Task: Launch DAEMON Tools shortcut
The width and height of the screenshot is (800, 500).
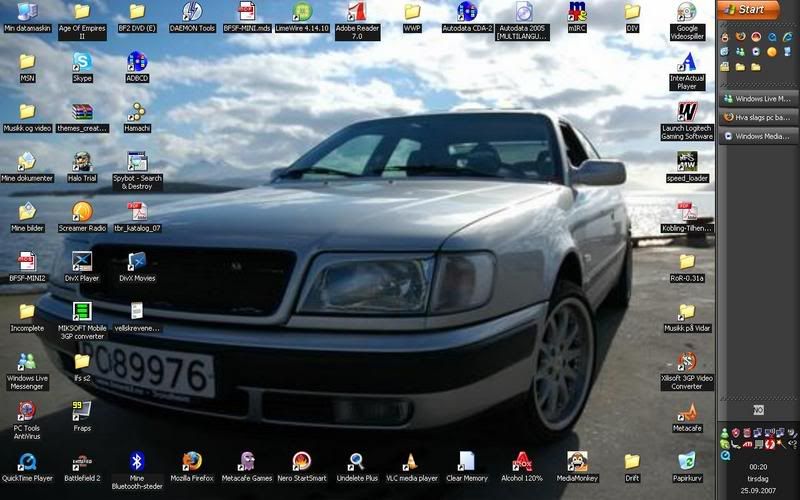Action: tap(192, 12)
